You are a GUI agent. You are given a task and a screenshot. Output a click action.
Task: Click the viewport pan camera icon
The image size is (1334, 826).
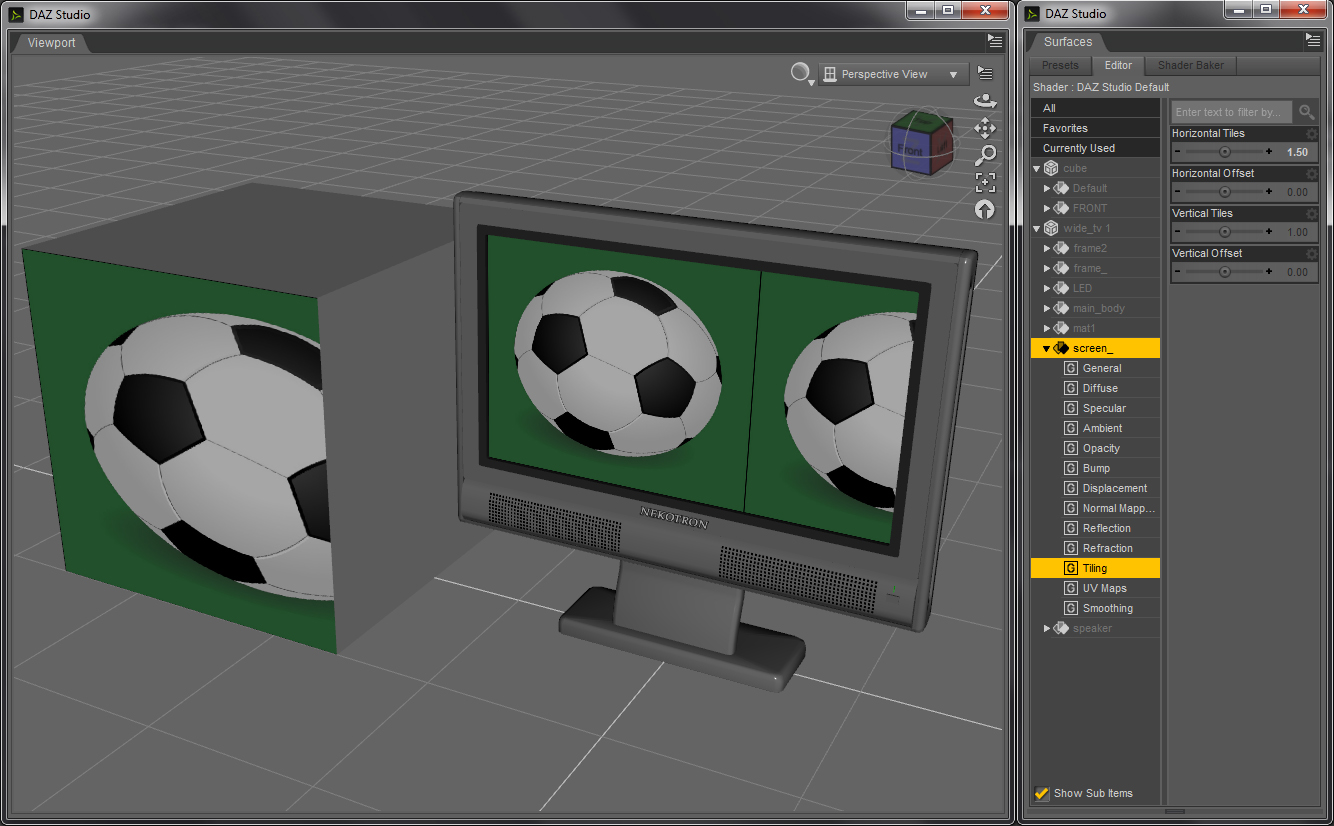pos(985,128)
